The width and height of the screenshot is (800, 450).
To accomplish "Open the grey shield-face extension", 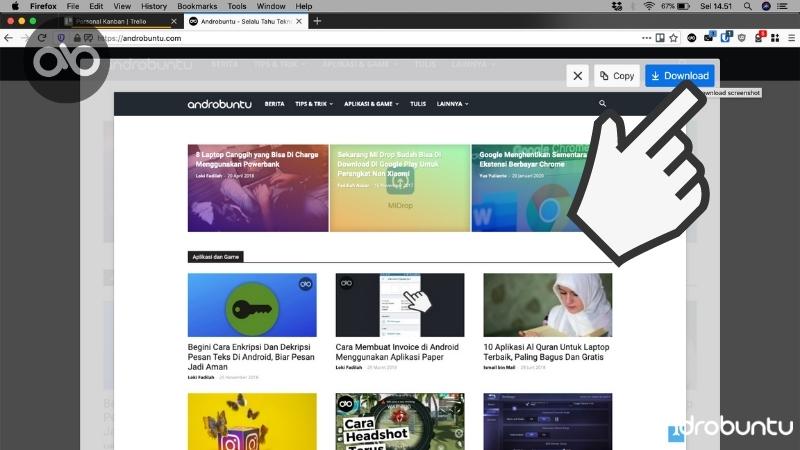I will [x=742, y=38].
